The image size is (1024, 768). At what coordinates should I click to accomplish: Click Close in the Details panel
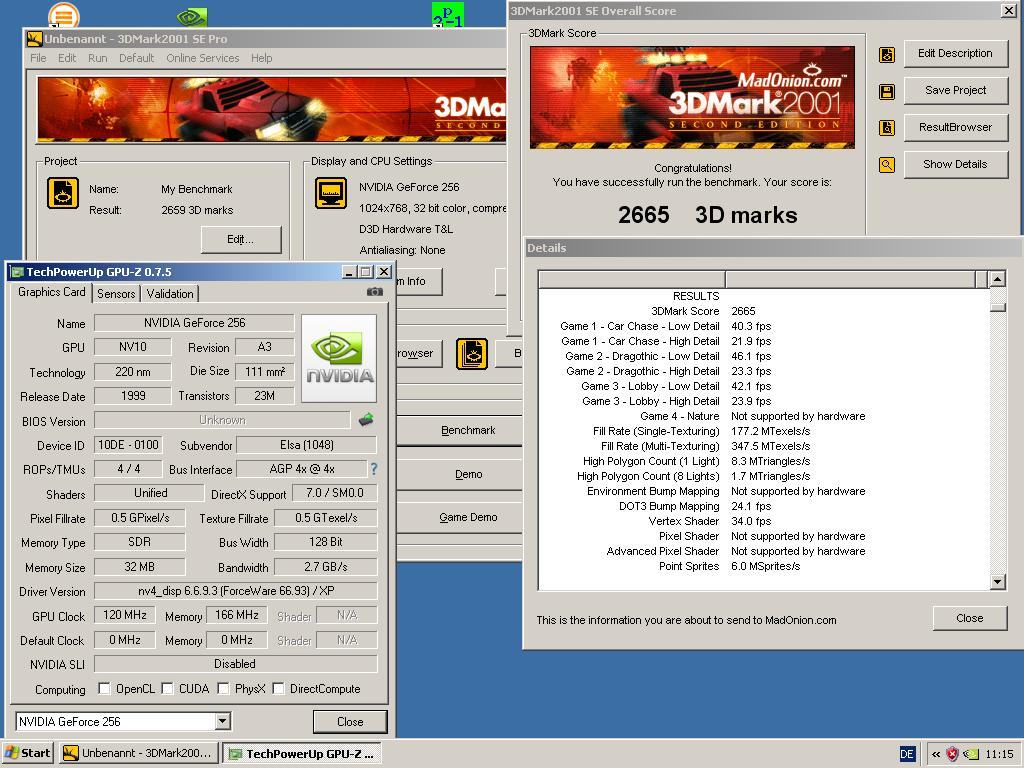point(970,618)
